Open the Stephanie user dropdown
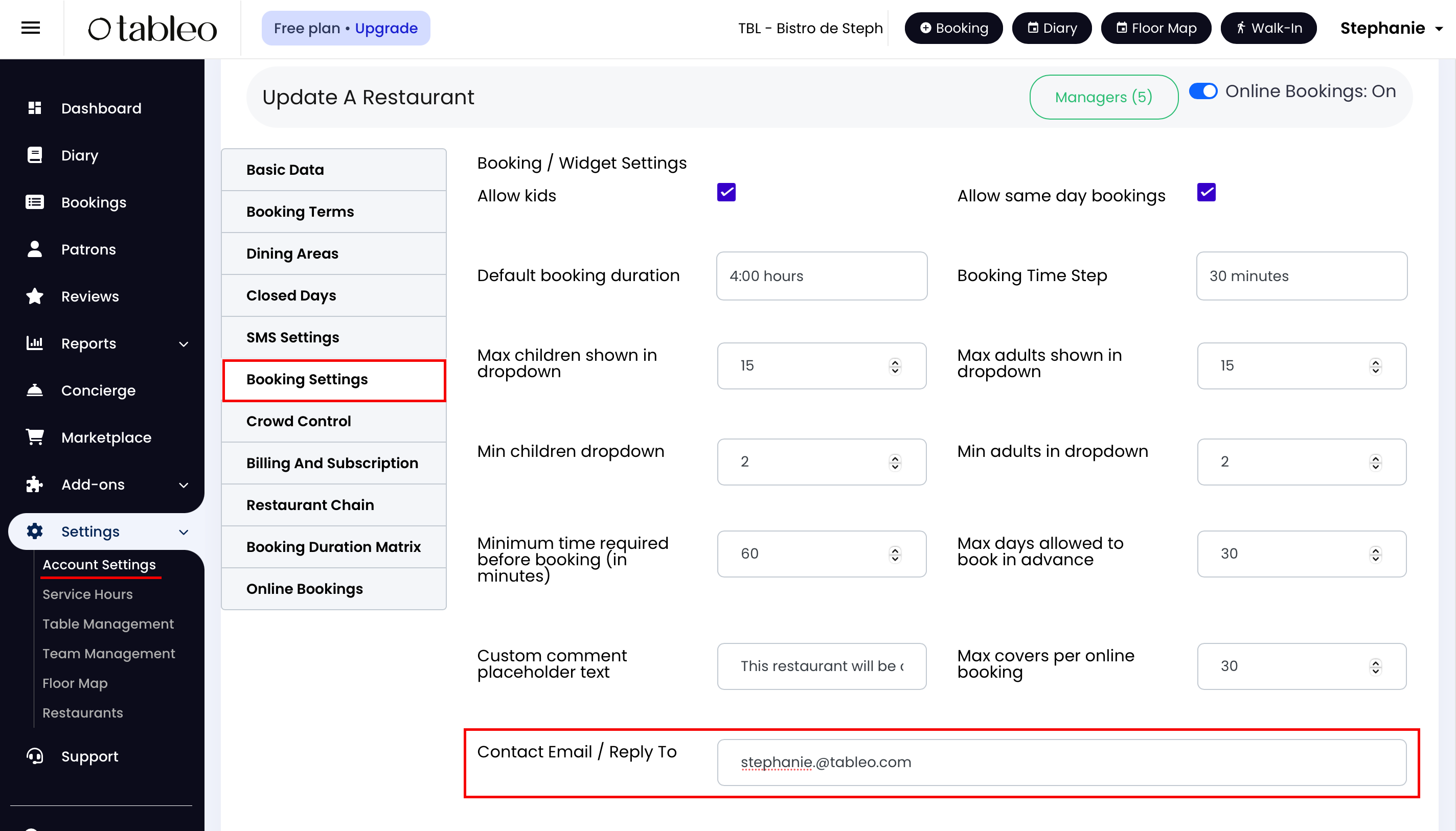Screen dimensions: 1456x831 [1391, 28]
